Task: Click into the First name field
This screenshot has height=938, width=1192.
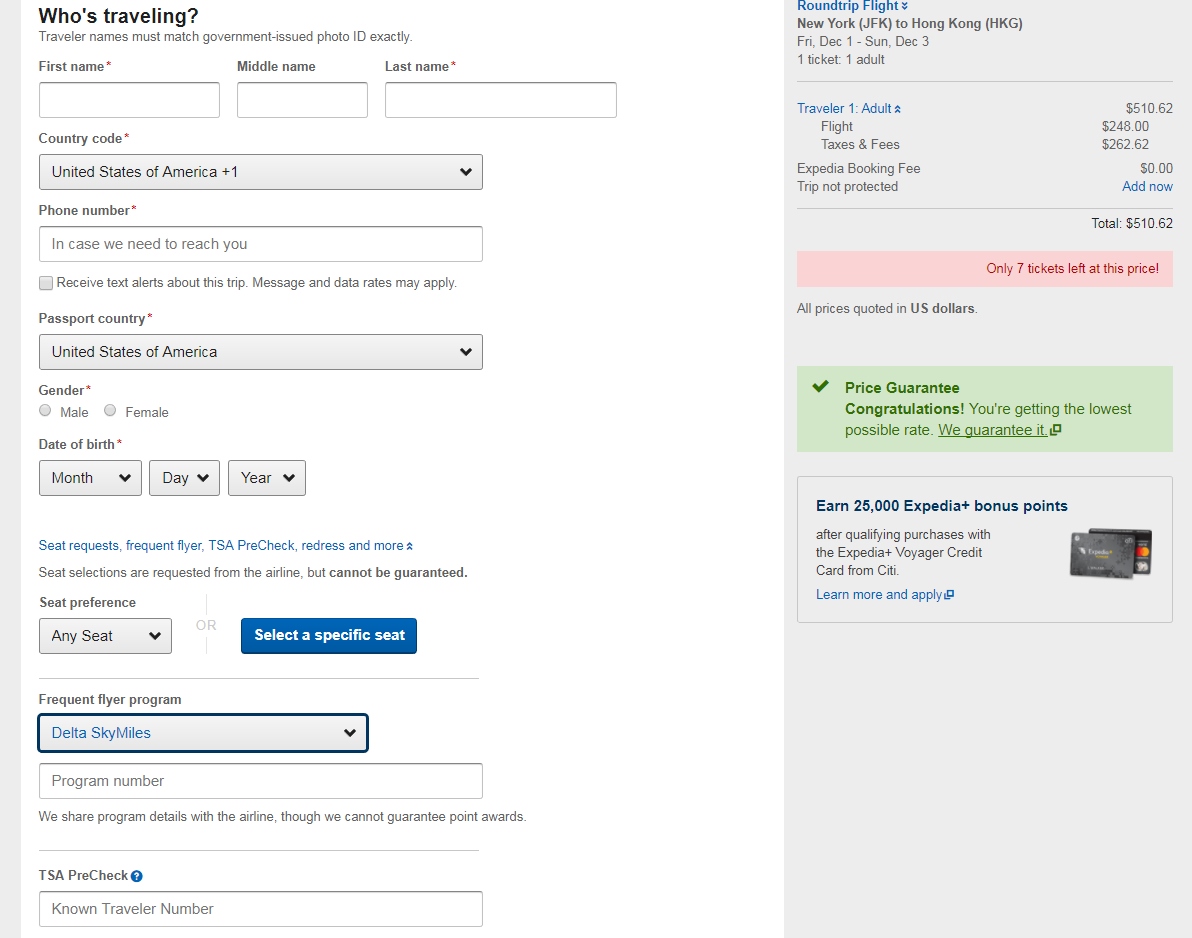Action: coord(129,100)
